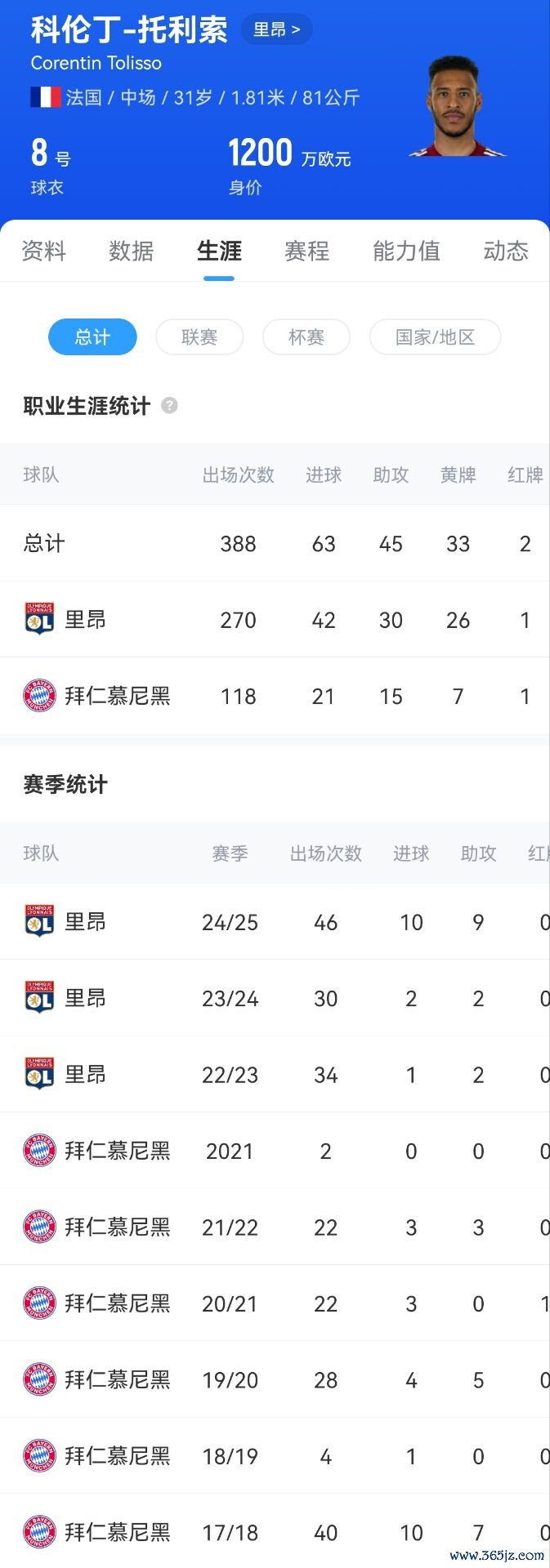Open the 动态 tab
This screenshot has height=1568, width=550.
506,251
